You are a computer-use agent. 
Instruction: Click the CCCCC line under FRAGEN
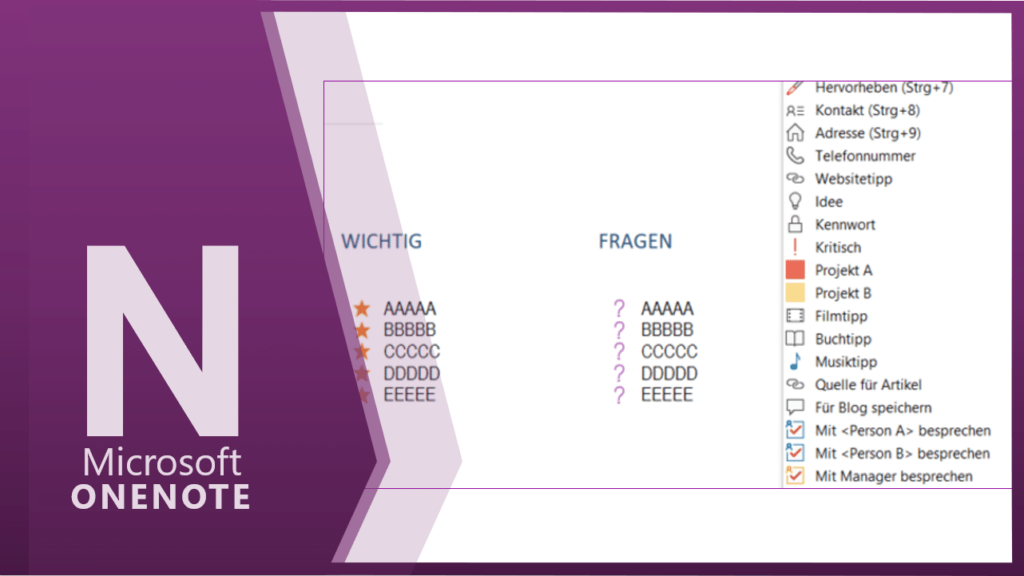(669, 351)
